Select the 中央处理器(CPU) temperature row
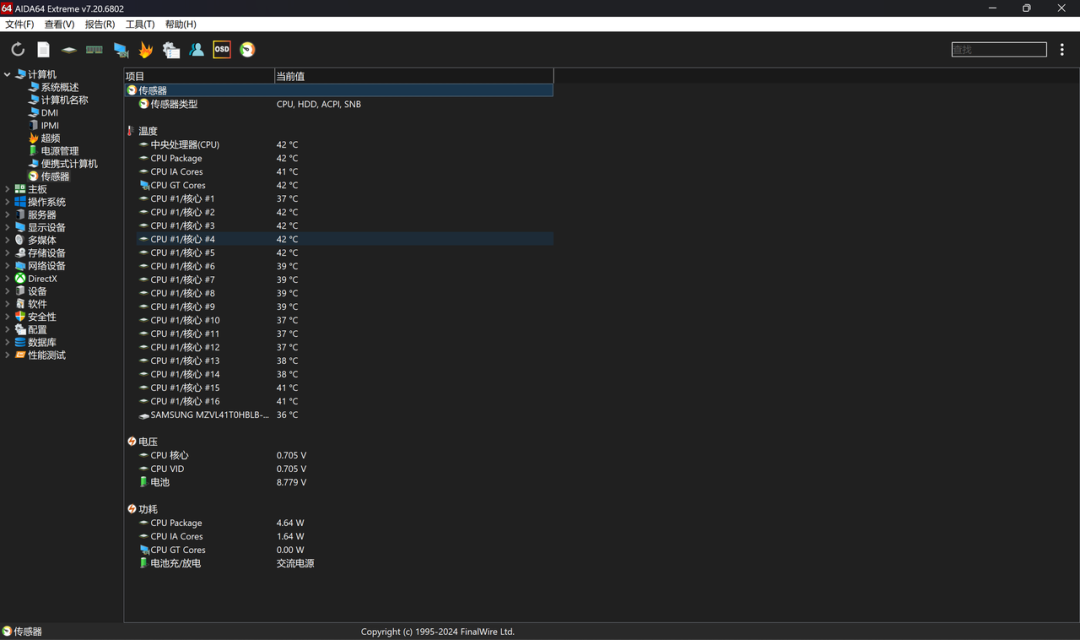The width and height of the screenshot is (1080, 640). point(346,145)
